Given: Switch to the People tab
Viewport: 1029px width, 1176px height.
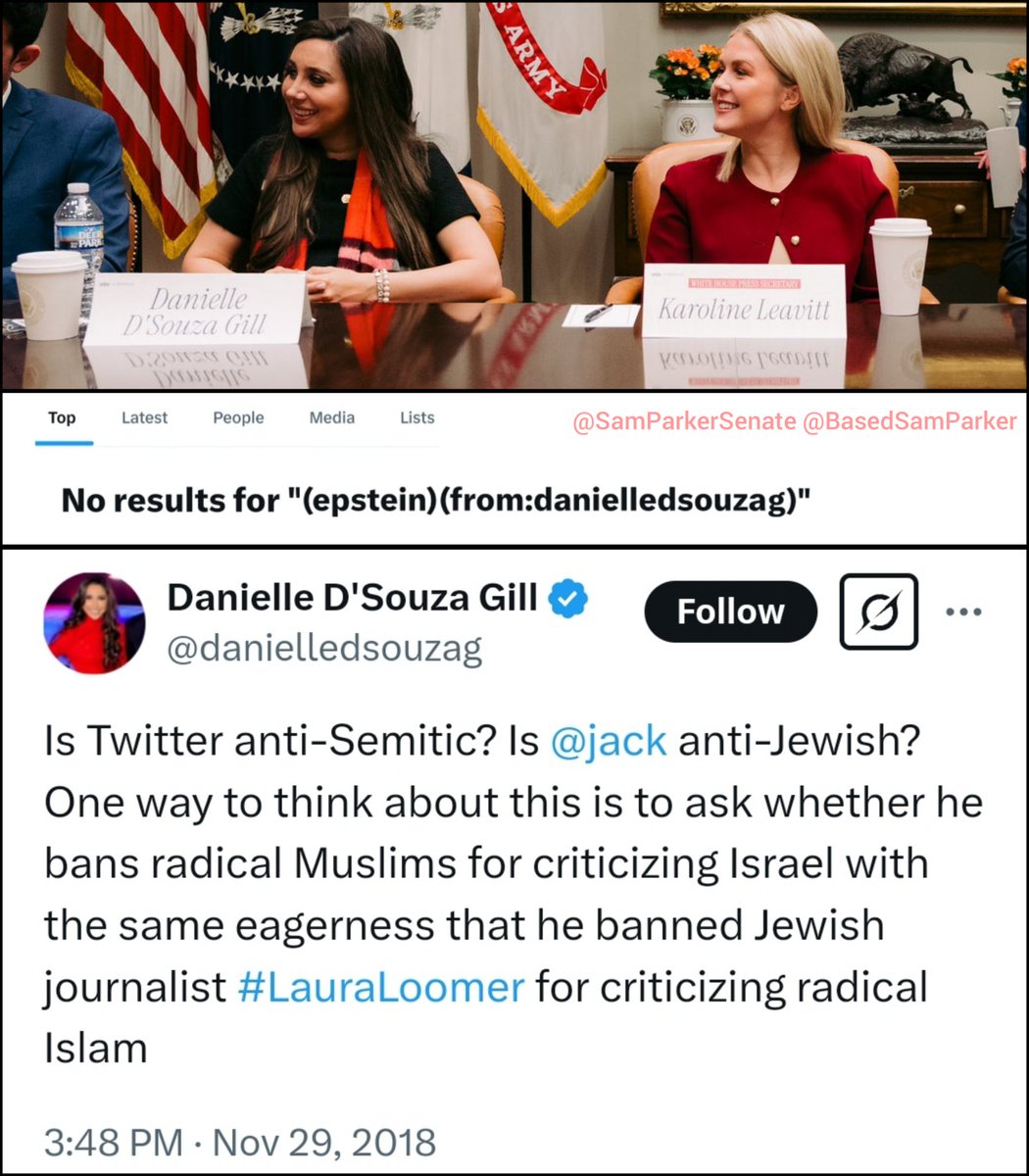Looking at the screenshot, I should tap(238, 418).
